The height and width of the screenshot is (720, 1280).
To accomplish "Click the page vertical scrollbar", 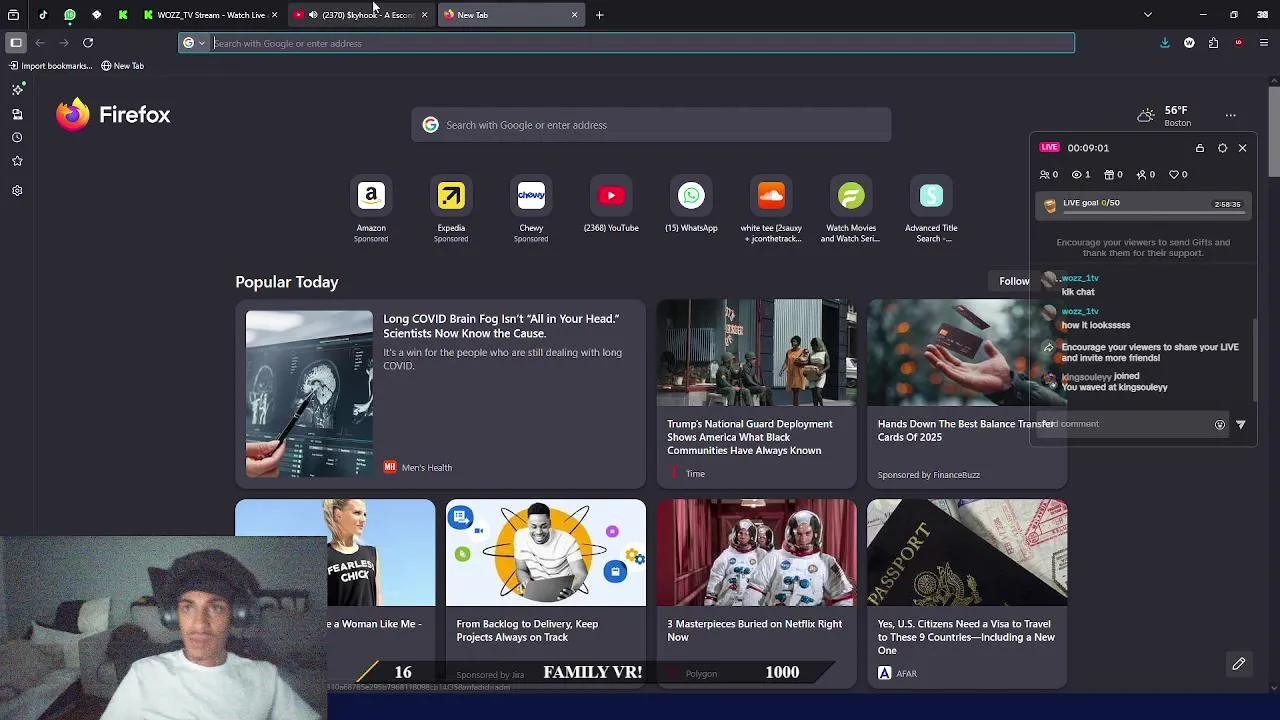I will pos(1274,130).
